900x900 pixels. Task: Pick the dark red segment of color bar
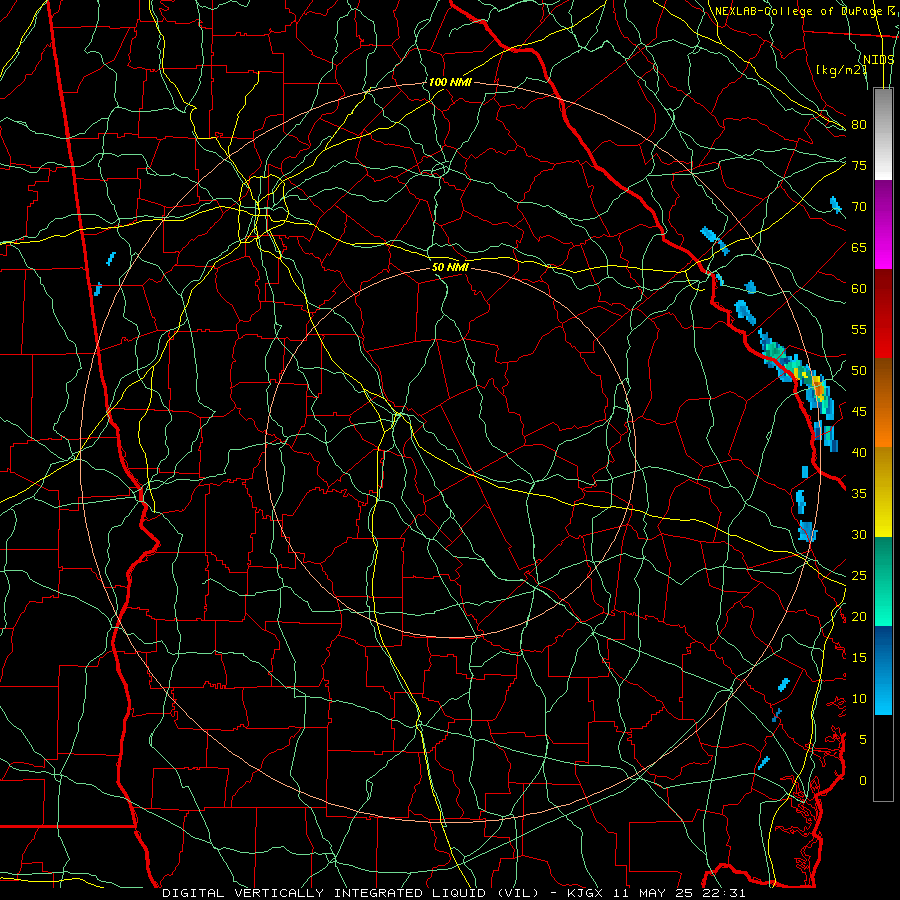883,314
